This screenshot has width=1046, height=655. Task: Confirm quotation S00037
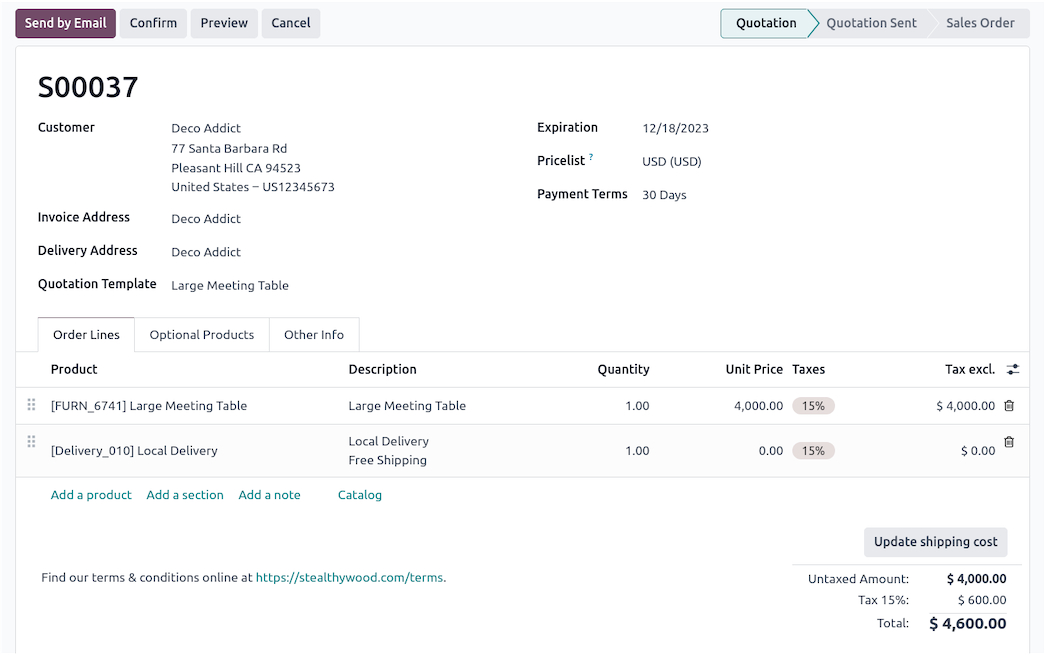pyautogui.click(x=153, y=22)
